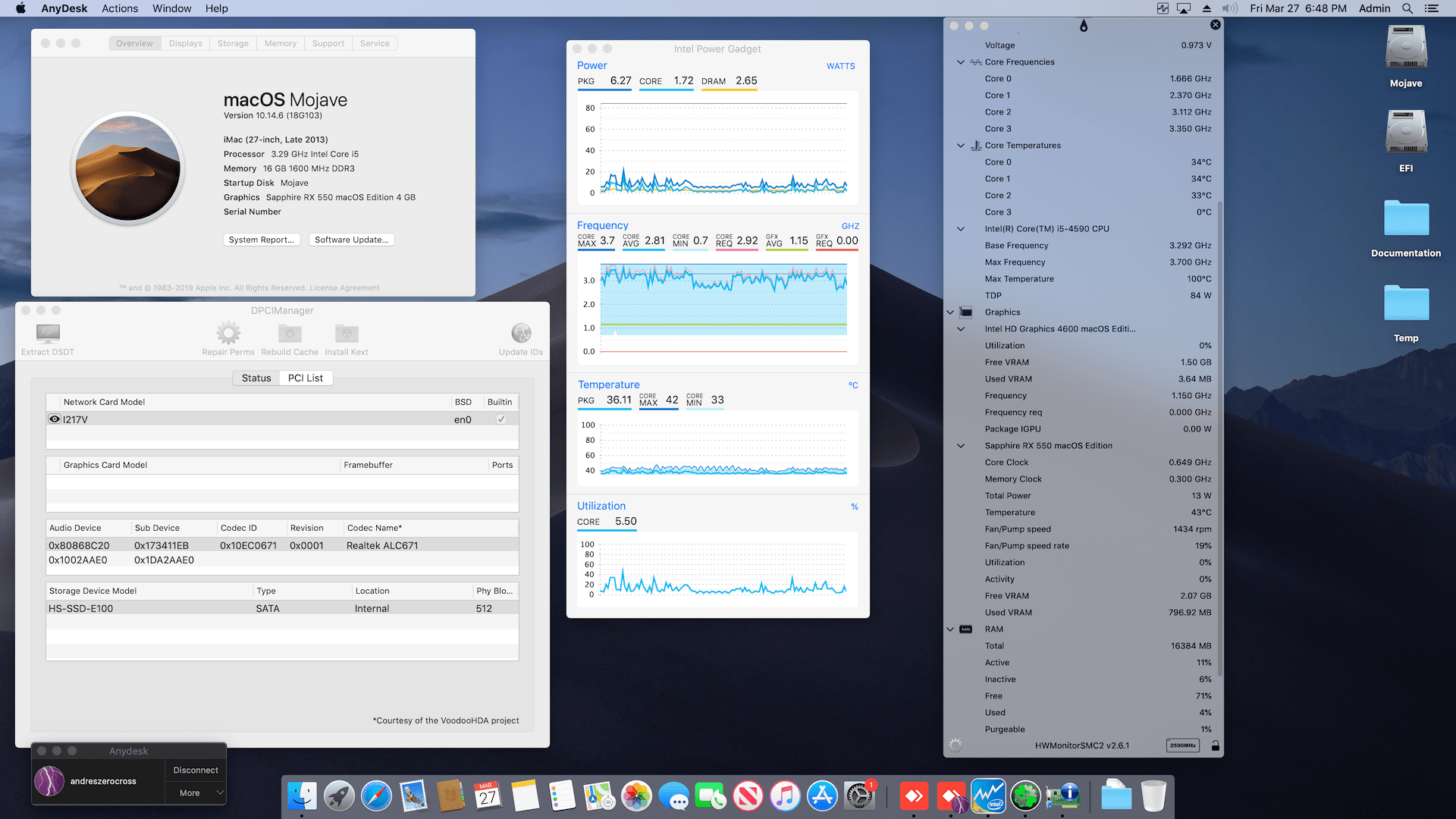1456x819 pixels.
Task: Open the HWMonitorSMC2 droplet icon at panel top
Action: pos(1084,25)
